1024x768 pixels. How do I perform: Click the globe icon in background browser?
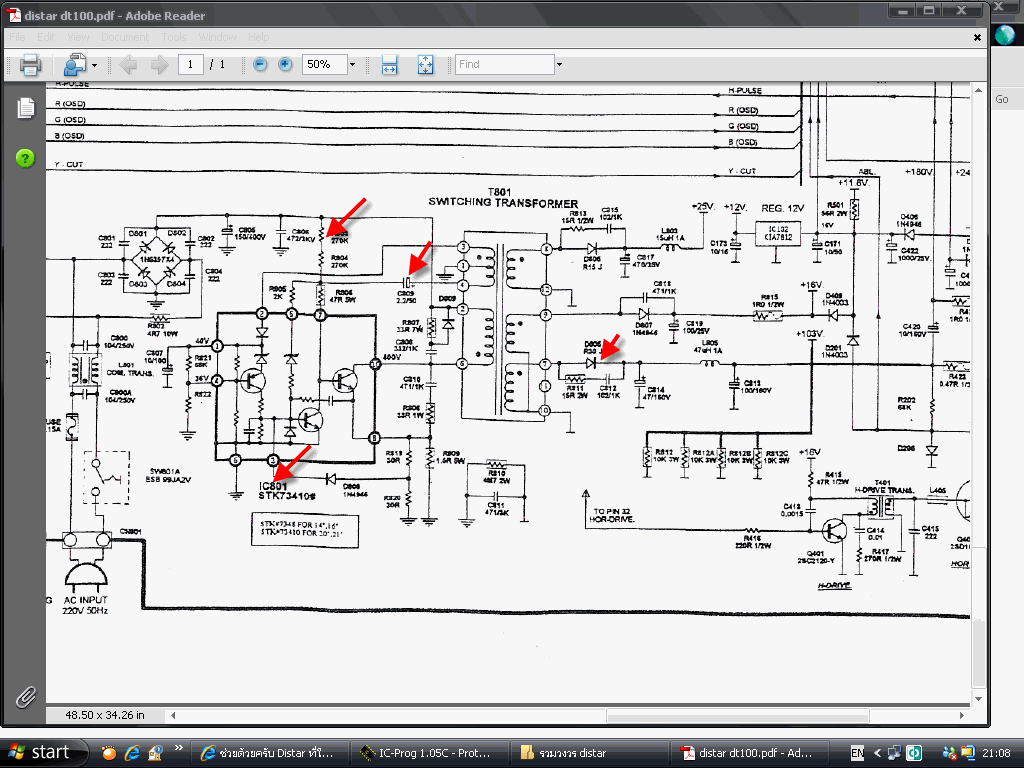tap(1004, 35)
